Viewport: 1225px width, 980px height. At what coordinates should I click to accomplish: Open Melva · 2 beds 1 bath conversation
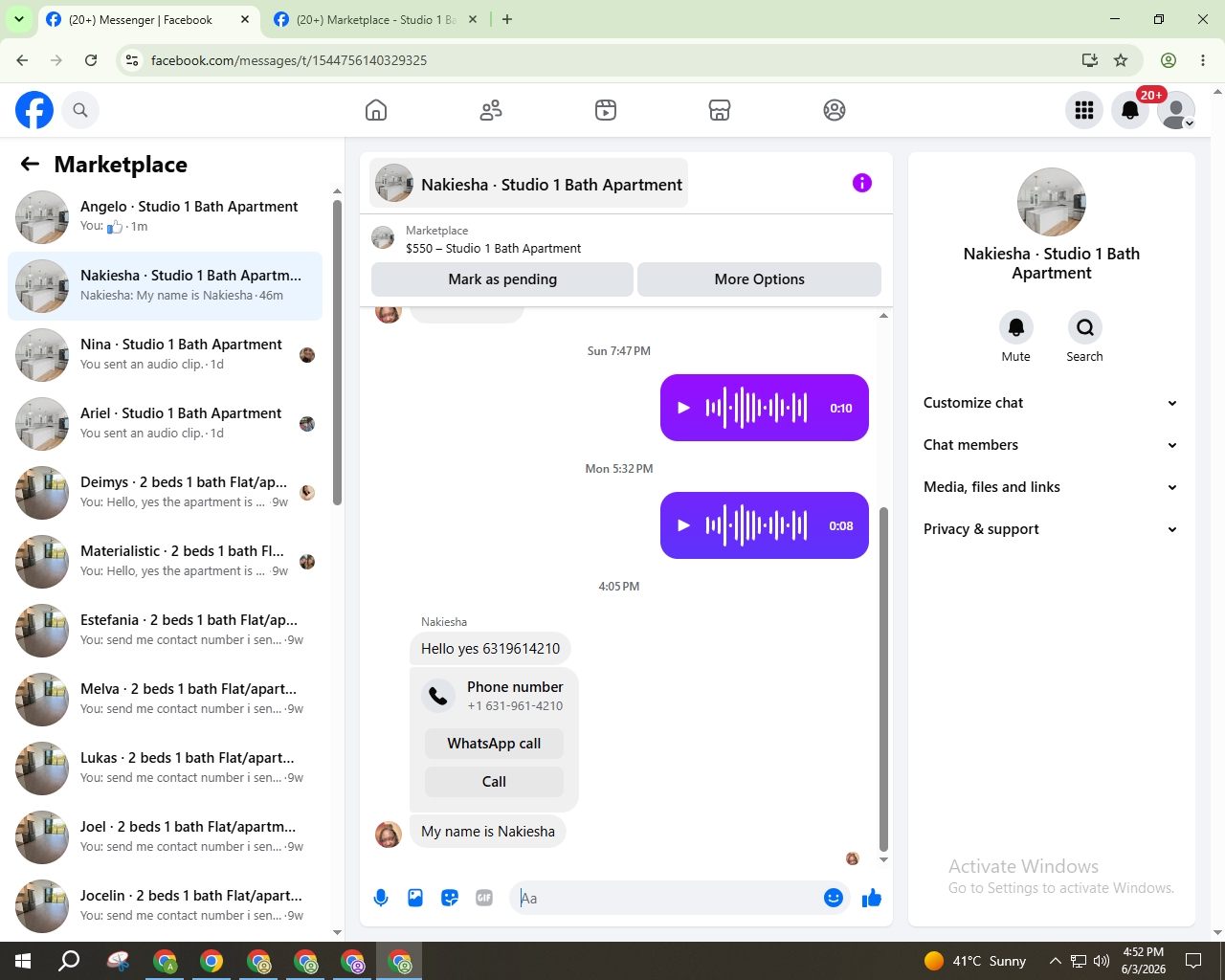coord(166,700)
